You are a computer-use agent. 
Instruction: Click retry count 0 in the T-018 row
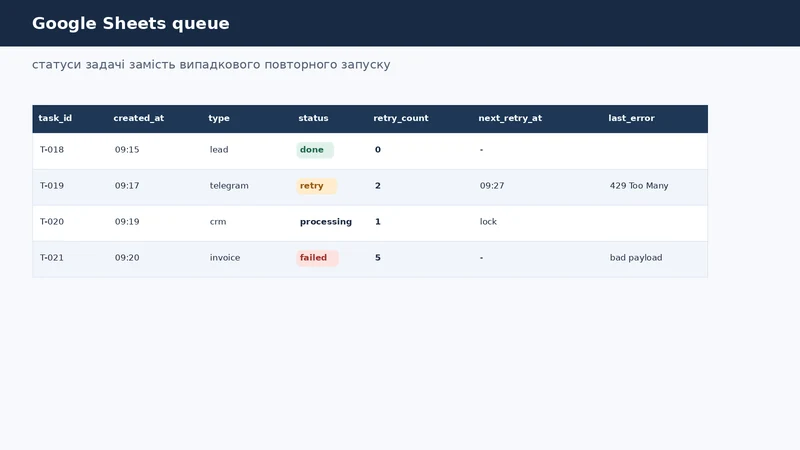378,150
